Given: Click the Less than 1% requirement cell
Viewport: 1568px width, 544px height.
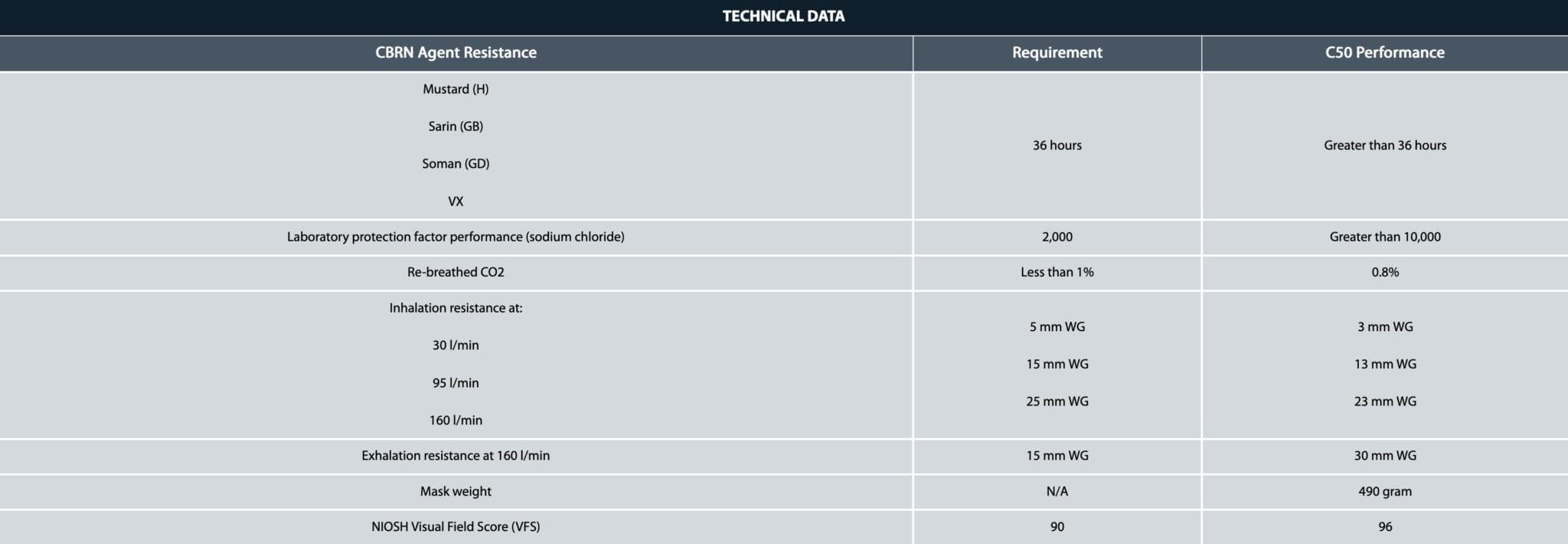Looking at the screenshot, I should (x=1057, y=272).
